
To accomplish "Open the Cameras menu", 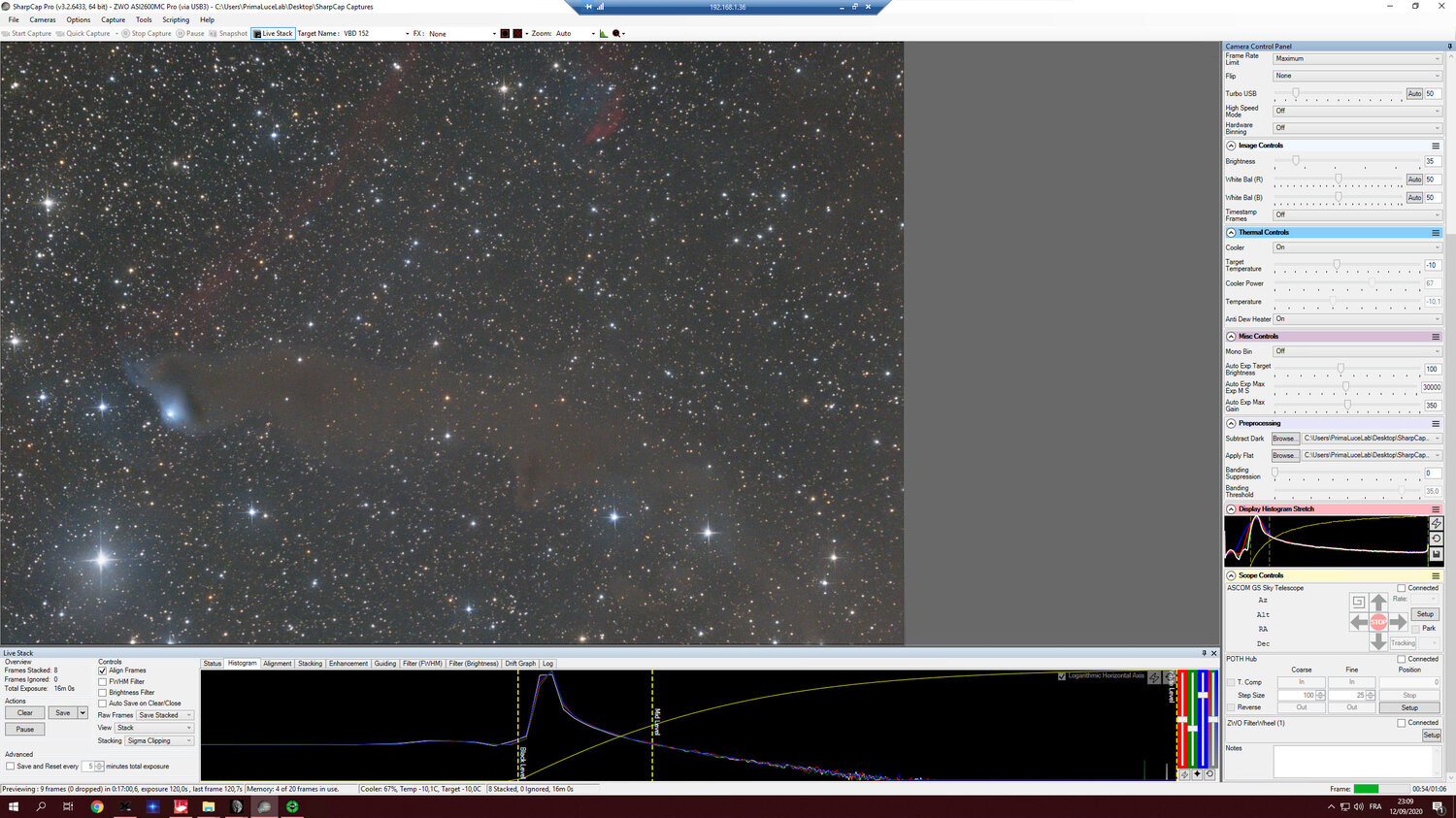I will pyautogui.click(x=43, y=19).
